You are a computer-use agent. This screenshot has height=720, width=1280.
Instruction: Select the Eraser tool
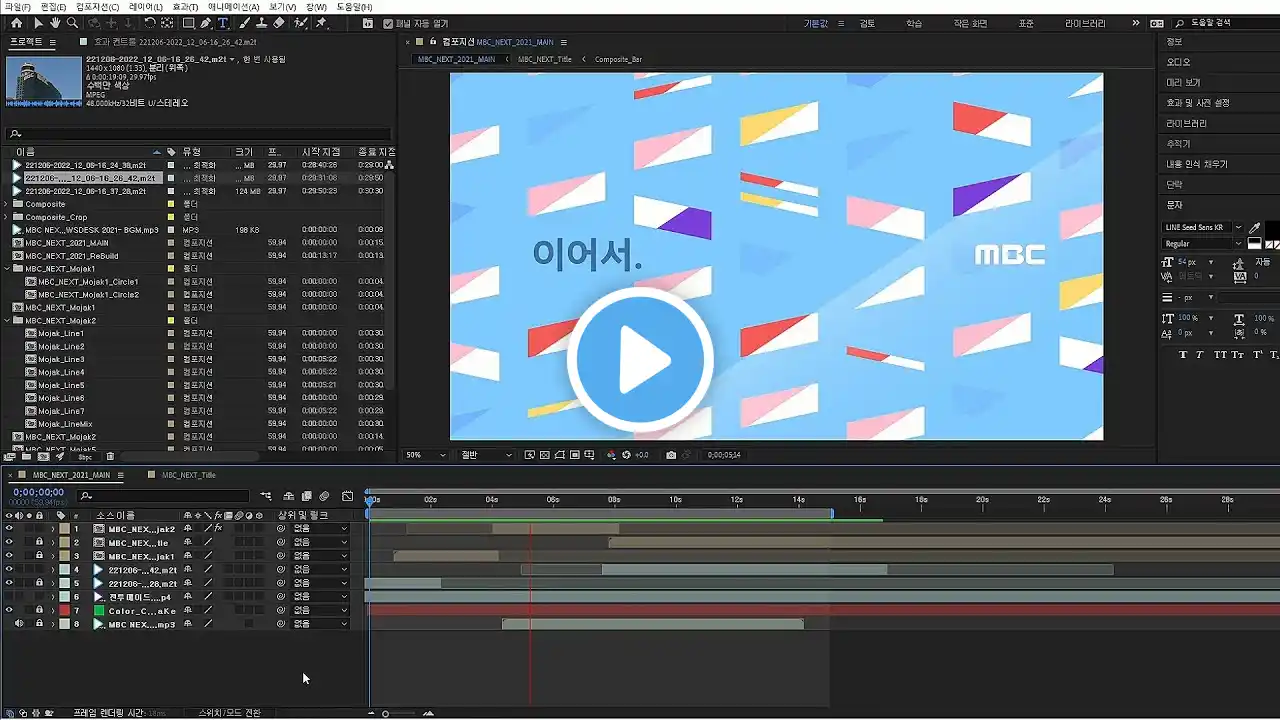(x=279, y=23)
